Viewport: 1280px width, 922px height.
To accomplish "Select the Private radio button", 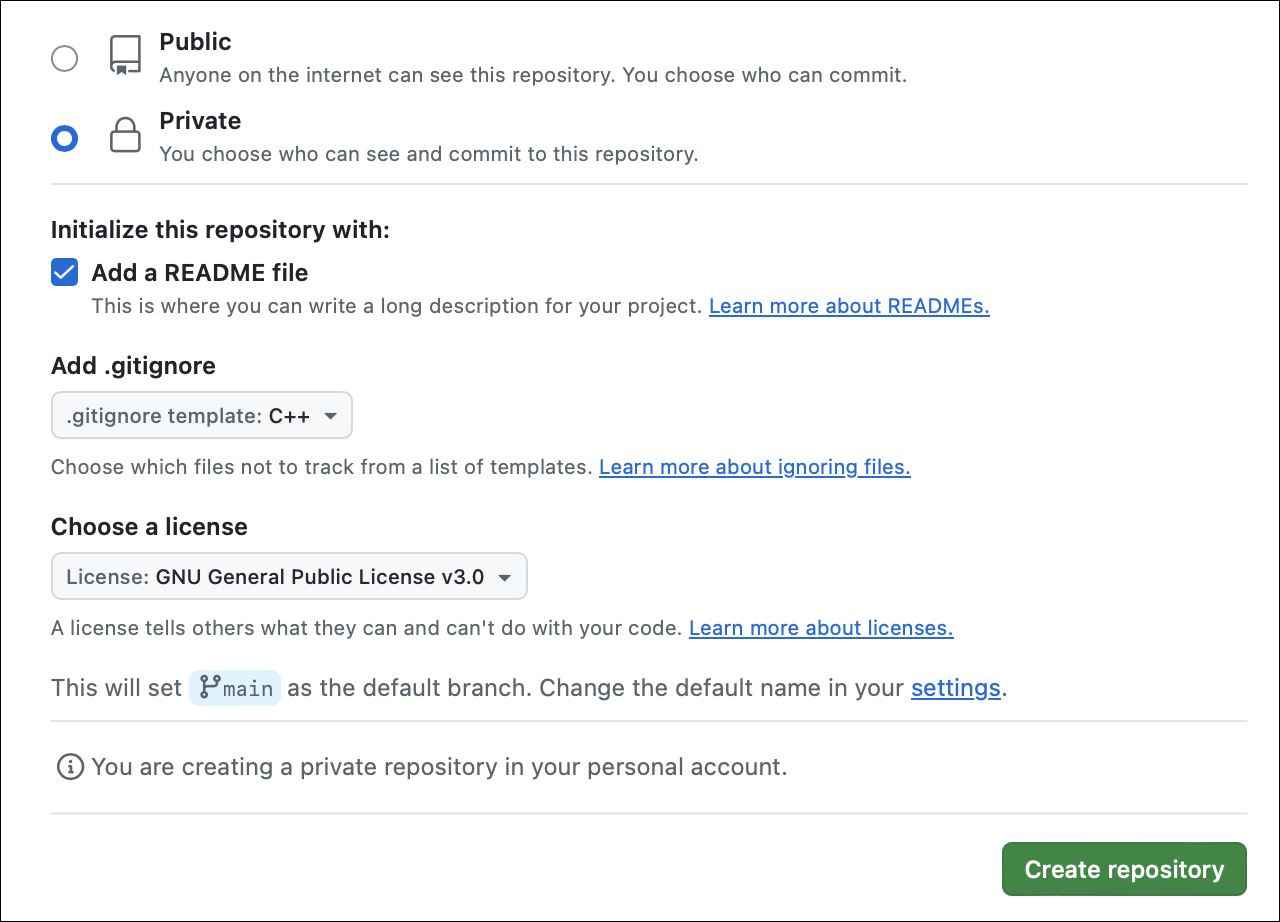I will click(x=64, y=138).
